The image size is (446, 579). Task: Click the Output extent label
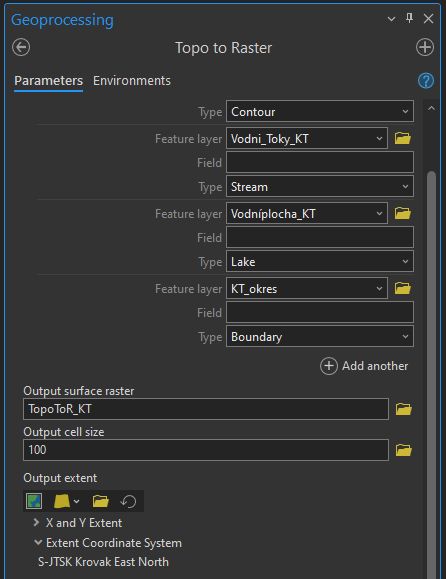pos(60,478)
